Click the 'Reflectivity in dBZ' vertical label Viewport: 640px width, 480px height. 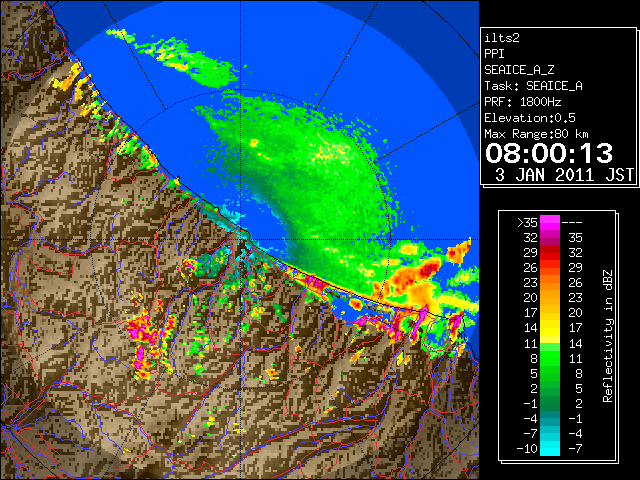coord(608,336)
